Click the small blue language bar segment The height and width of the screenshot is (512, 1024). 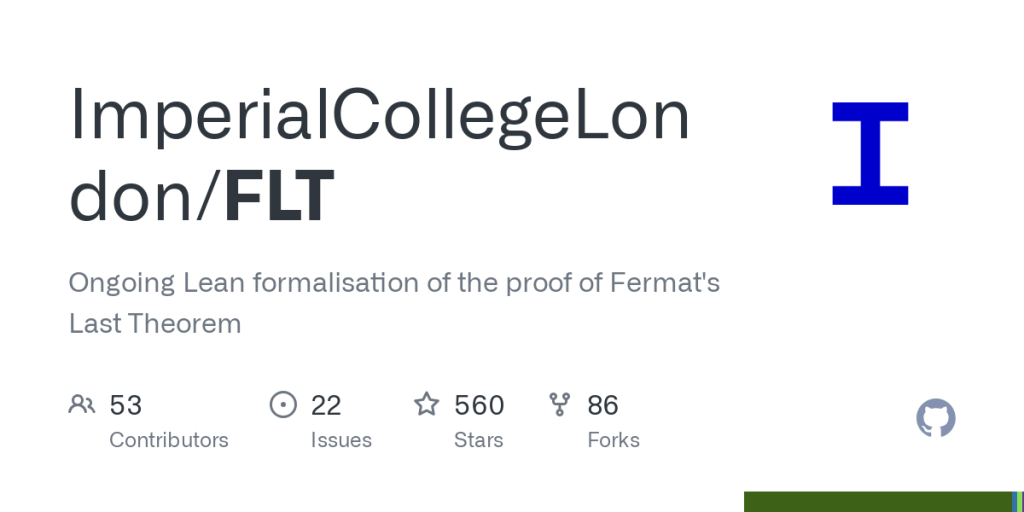[1015, 502]
